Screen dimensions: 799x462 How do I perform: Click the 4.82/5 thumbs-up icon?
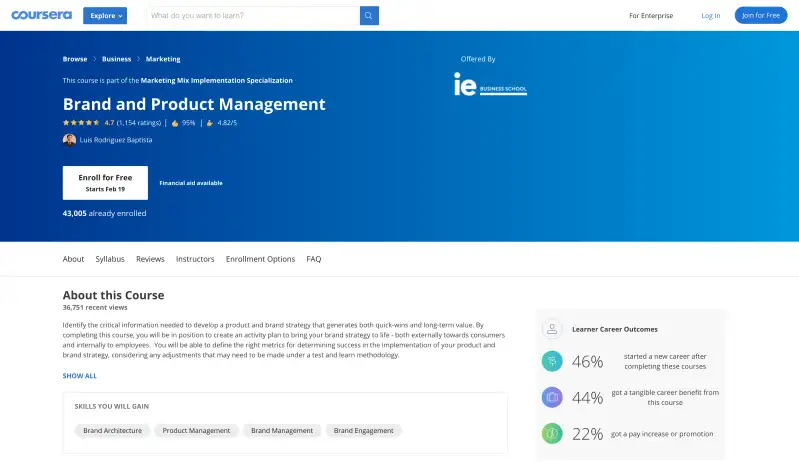tap(209, 123)
